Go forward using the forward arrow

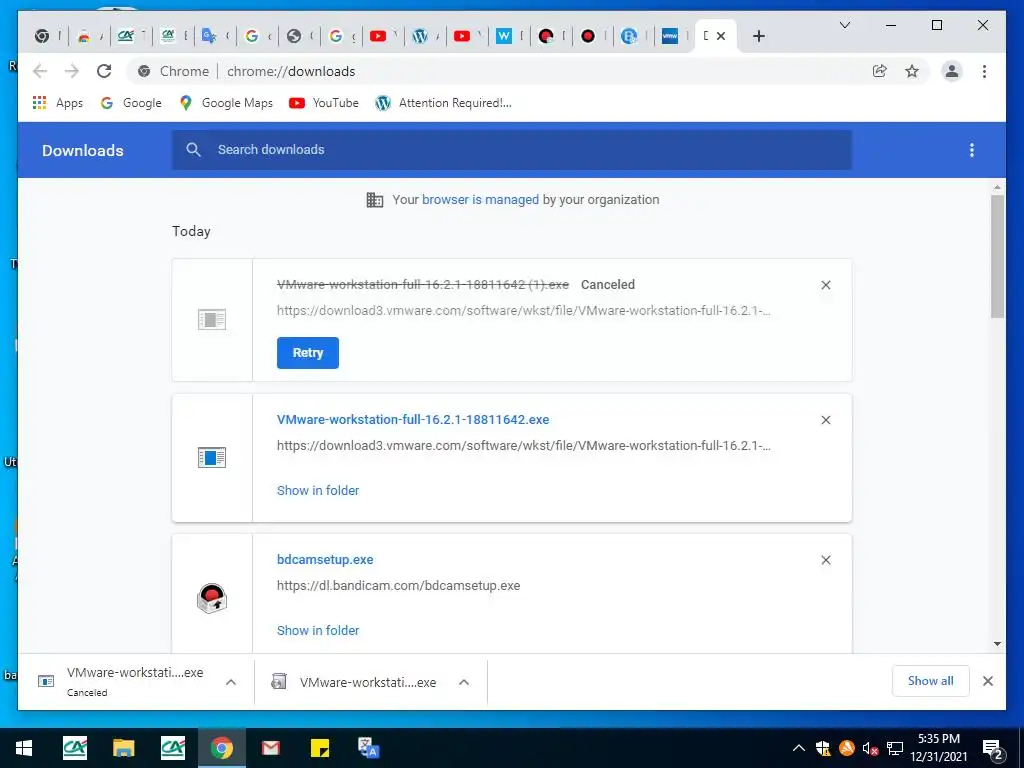(x=72, y=71)
